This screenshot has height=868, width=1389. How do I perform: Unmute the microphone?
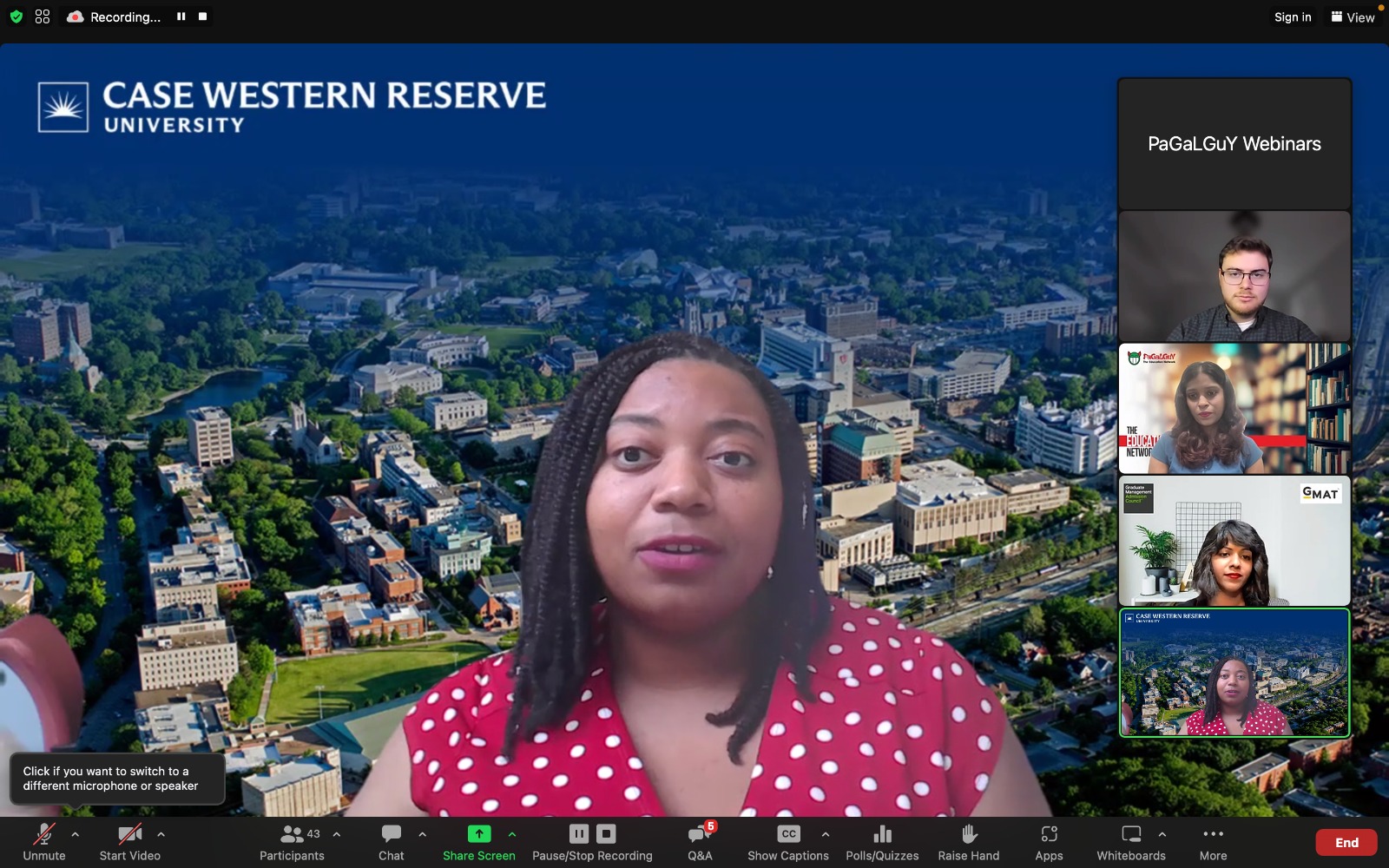(44, 842)
